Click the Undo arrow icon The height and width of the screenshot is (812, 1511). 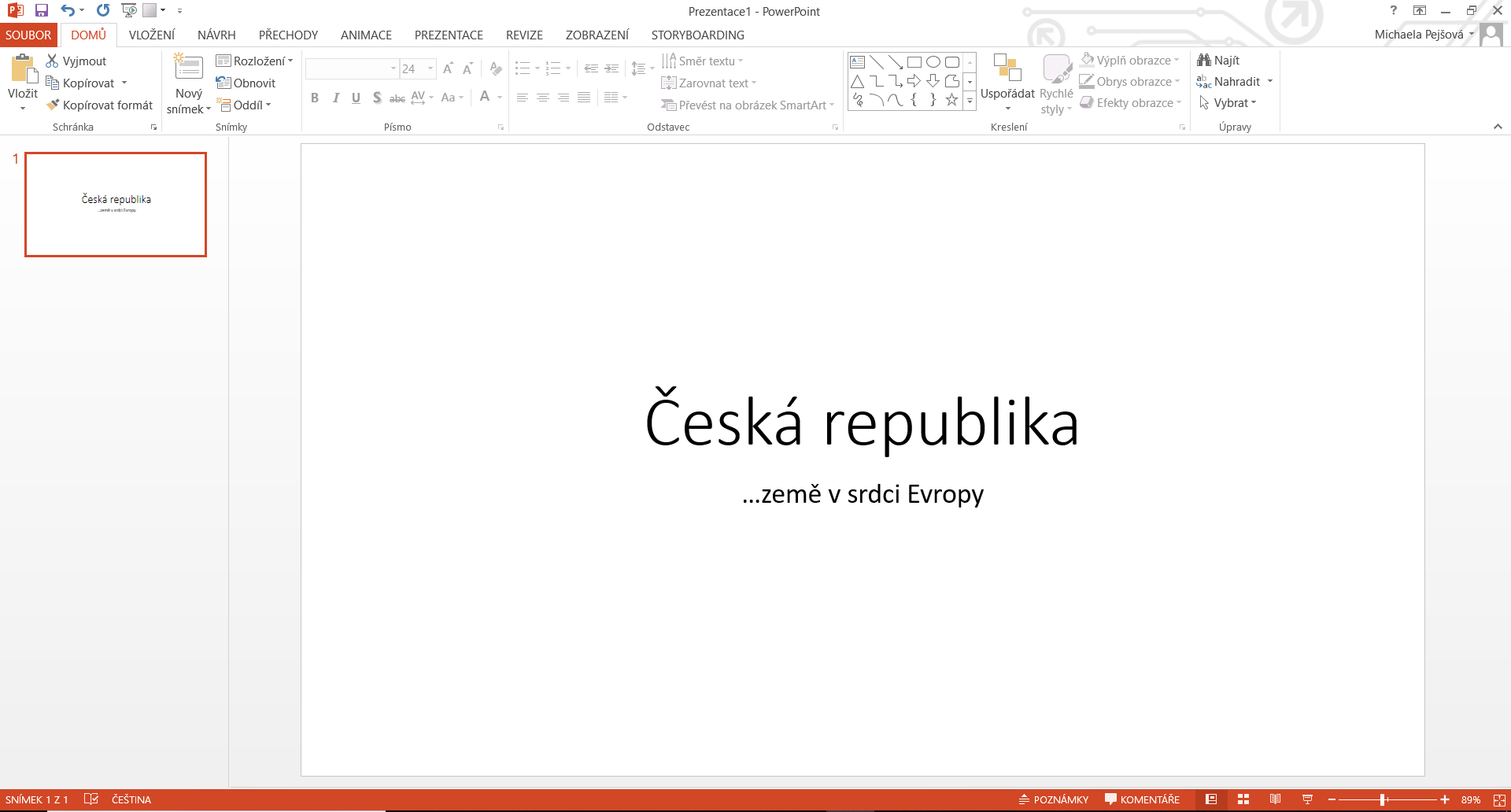[68, 11]
